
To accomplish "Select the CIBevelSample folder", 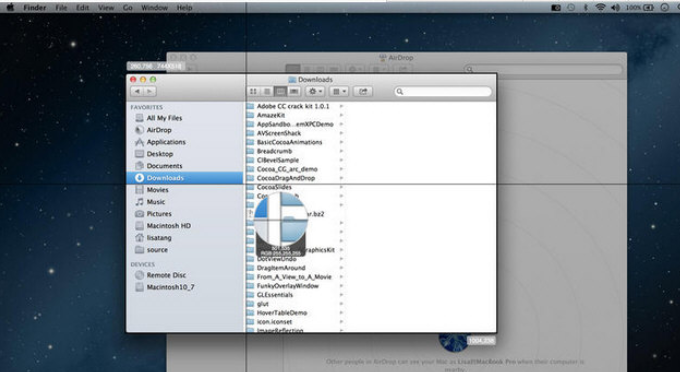I will pyautogui.click(x=278, y=160).
